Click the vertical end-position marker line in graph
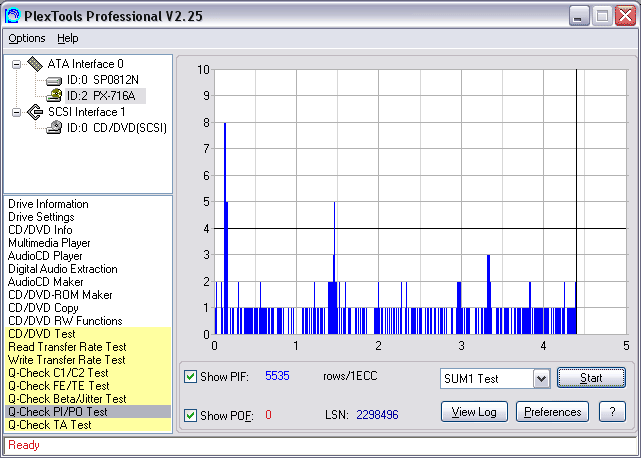 576,202
